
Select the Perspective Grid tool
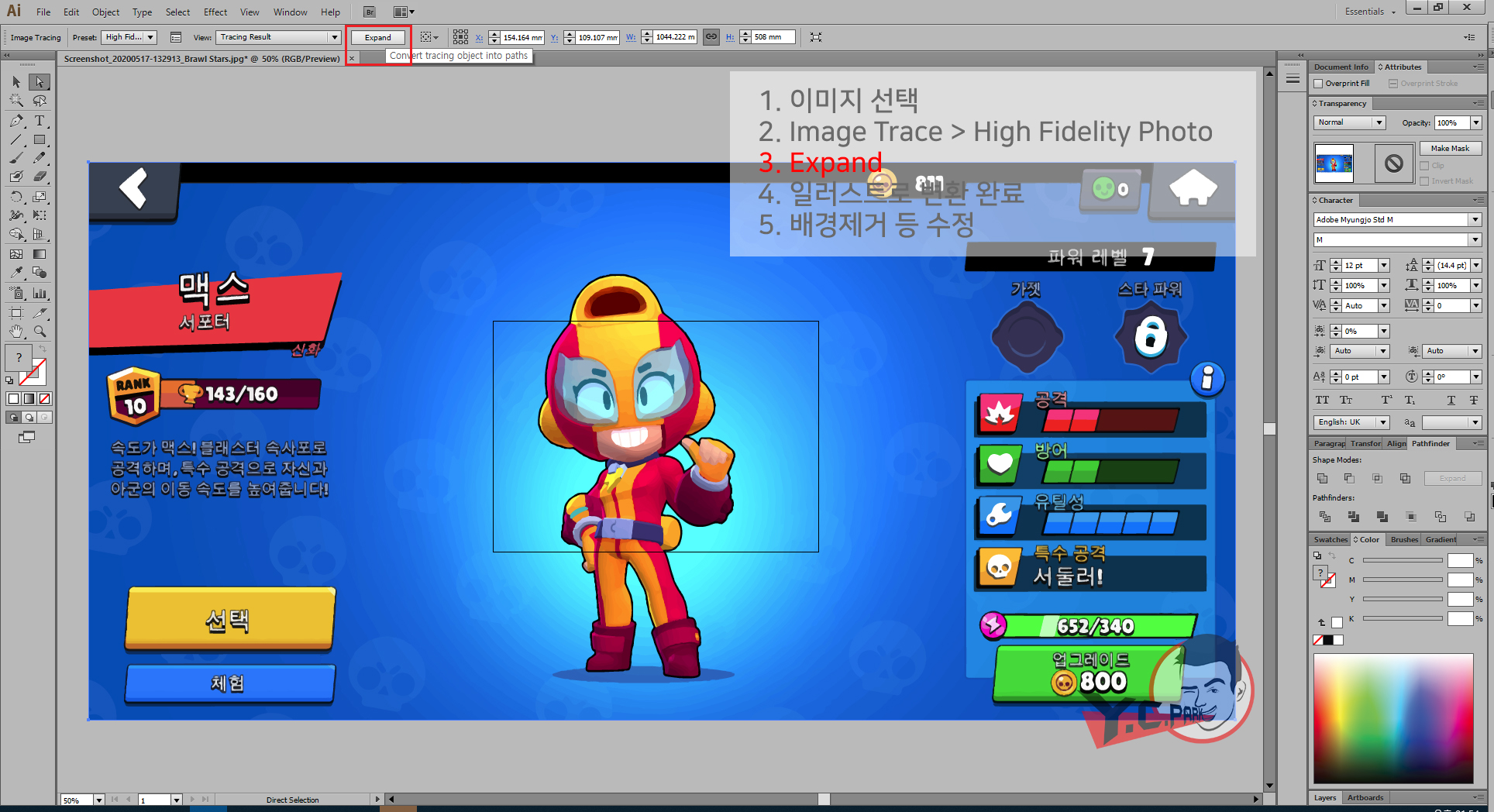pos(40,234)
